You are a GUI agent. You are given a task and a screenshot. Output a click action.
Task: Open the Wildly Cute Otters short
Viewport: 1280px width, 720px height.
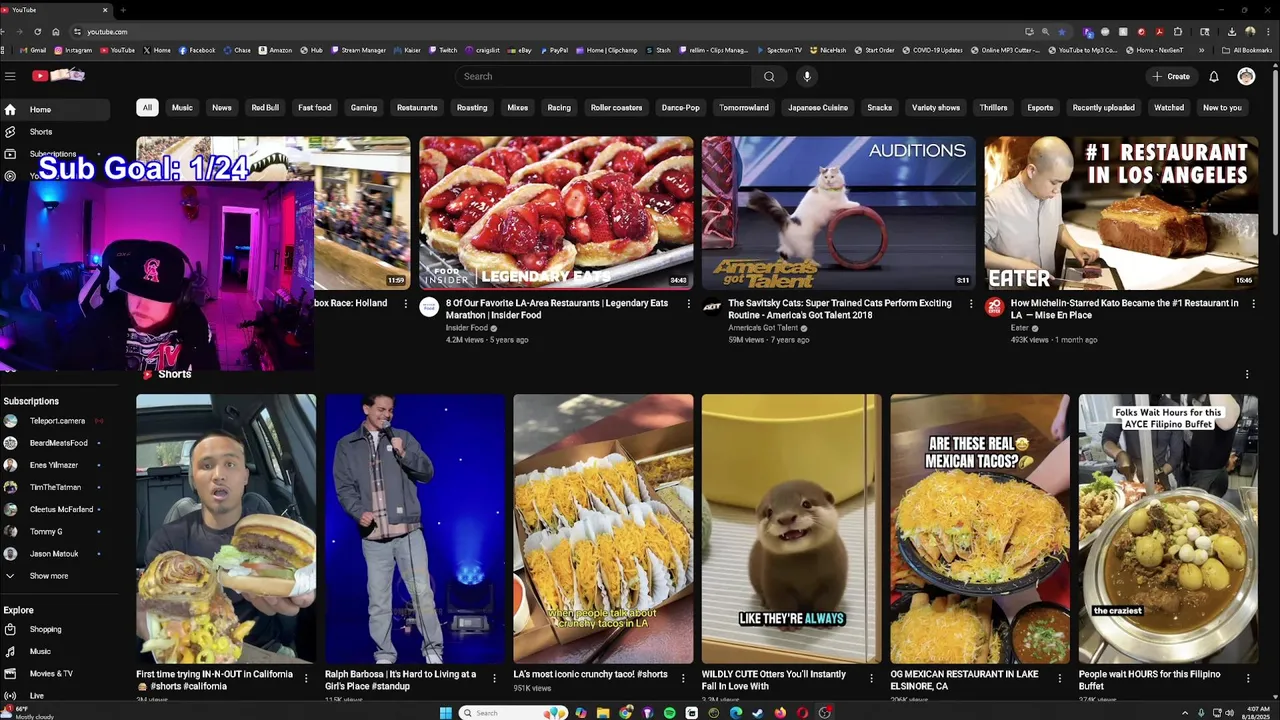click(x=792, y=529)
